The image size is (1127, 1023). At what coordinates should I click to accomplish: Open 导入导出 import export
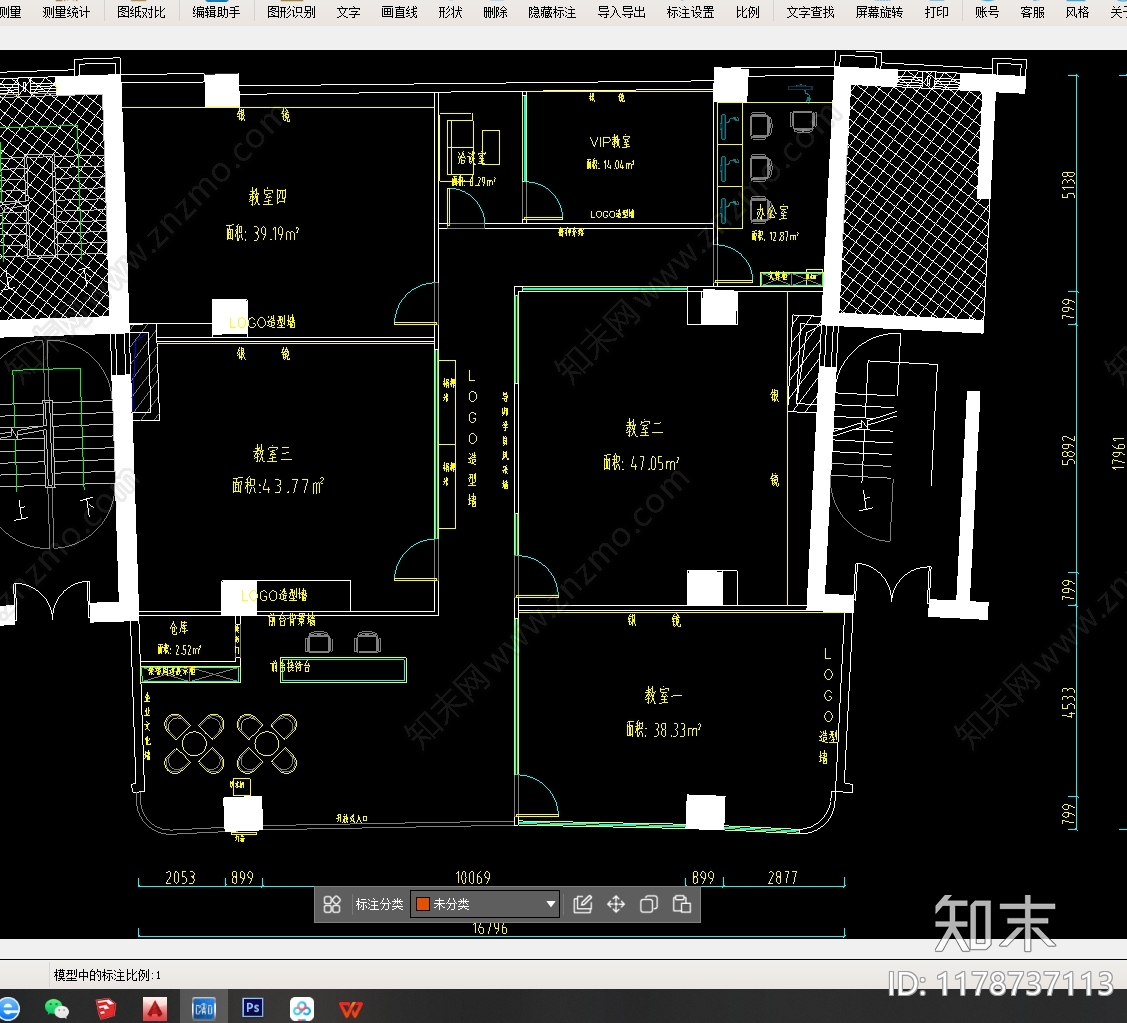(621, 12)
